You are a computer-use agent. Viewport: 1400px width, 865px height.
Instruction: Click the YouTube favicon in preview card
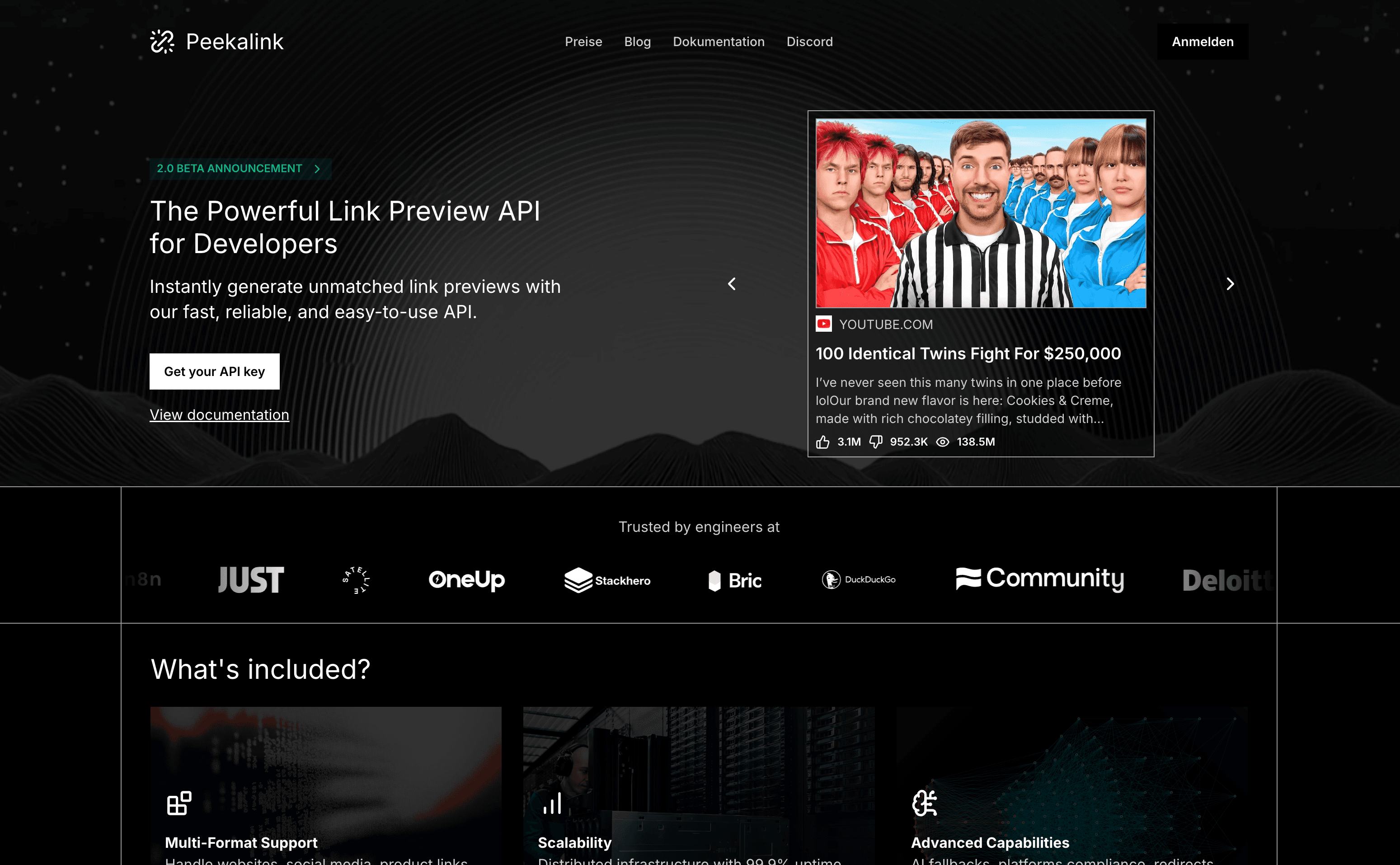[823, 324]
